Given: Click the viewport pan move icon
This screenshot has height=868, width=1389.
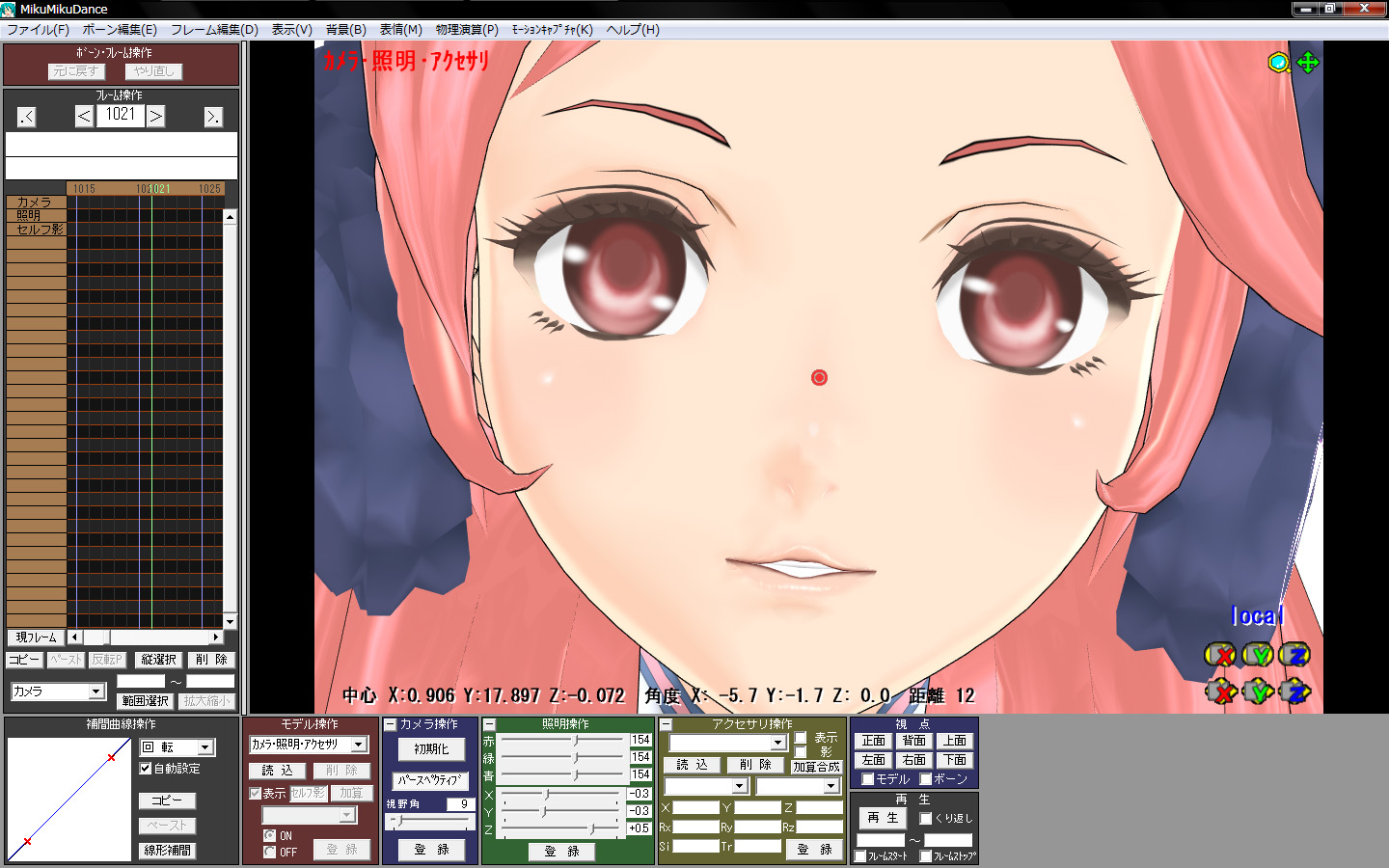Looking at the screenshot, I should (1308, 63).
